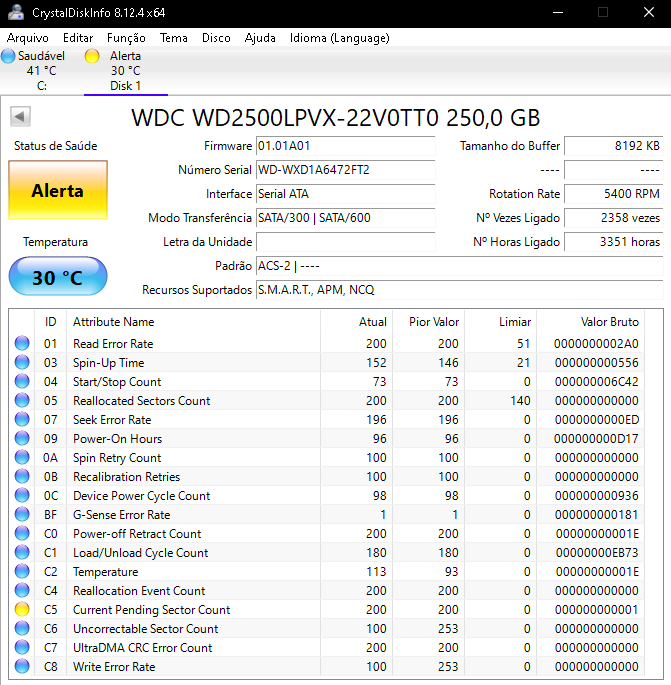The width and height of the screenshot is (671, 685).
Task: Click the 30 °C temperature button
Action: point(58,276)
